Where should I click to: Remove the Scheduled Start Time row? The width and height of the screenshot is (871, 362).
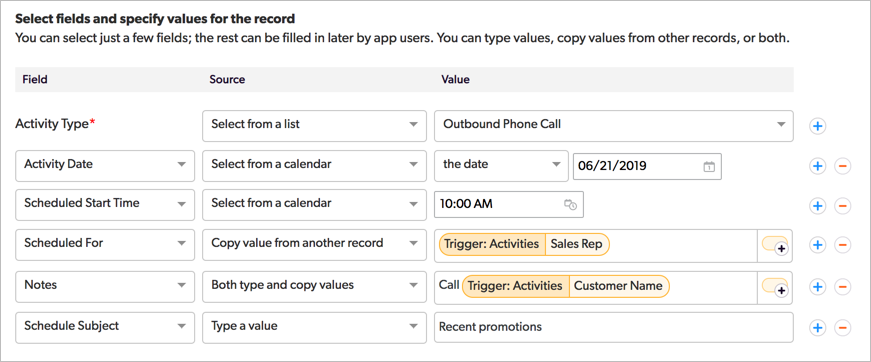tap(843, 206)
